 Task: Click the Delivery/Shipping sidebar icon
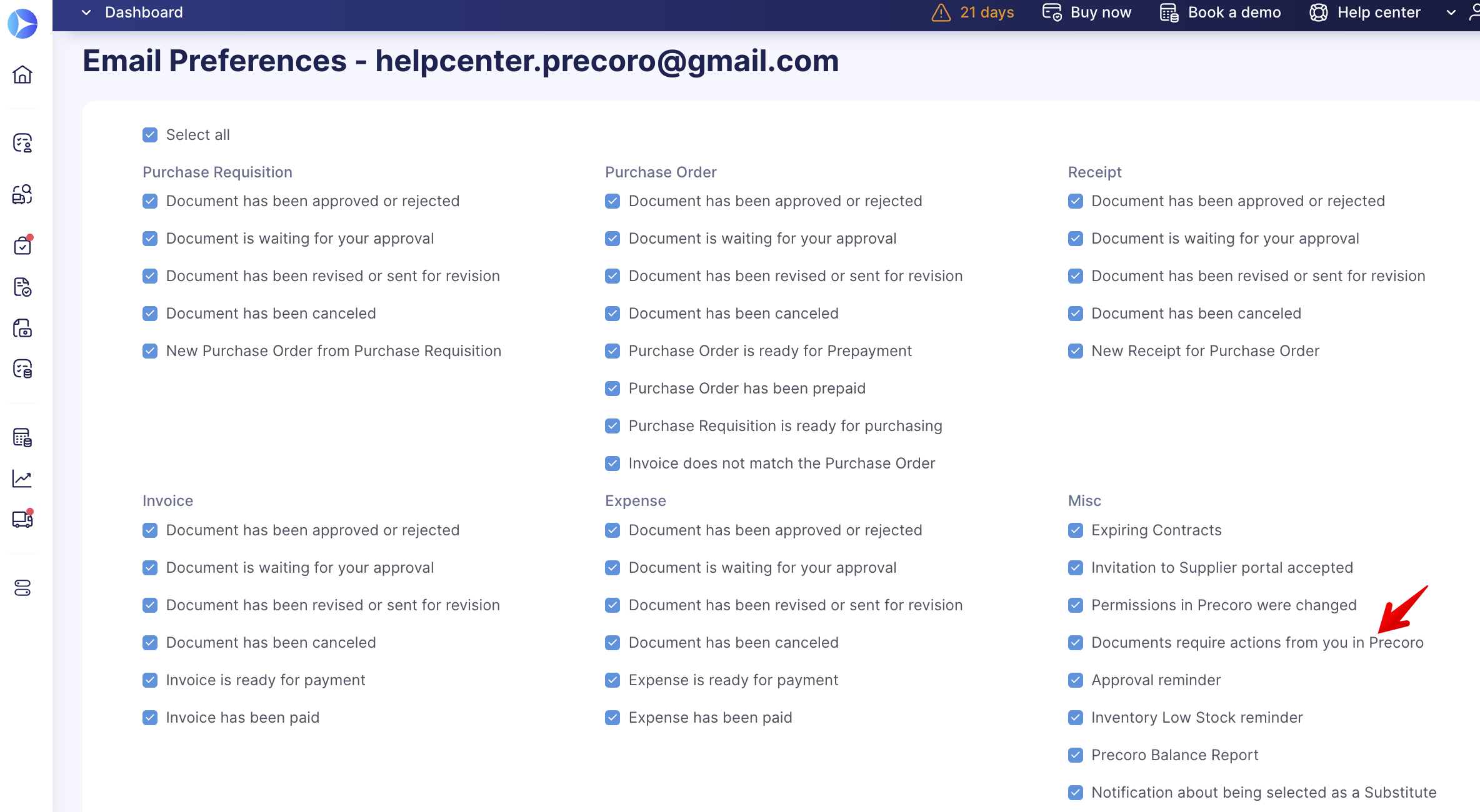pyautogui.click(x=25, y=518)
